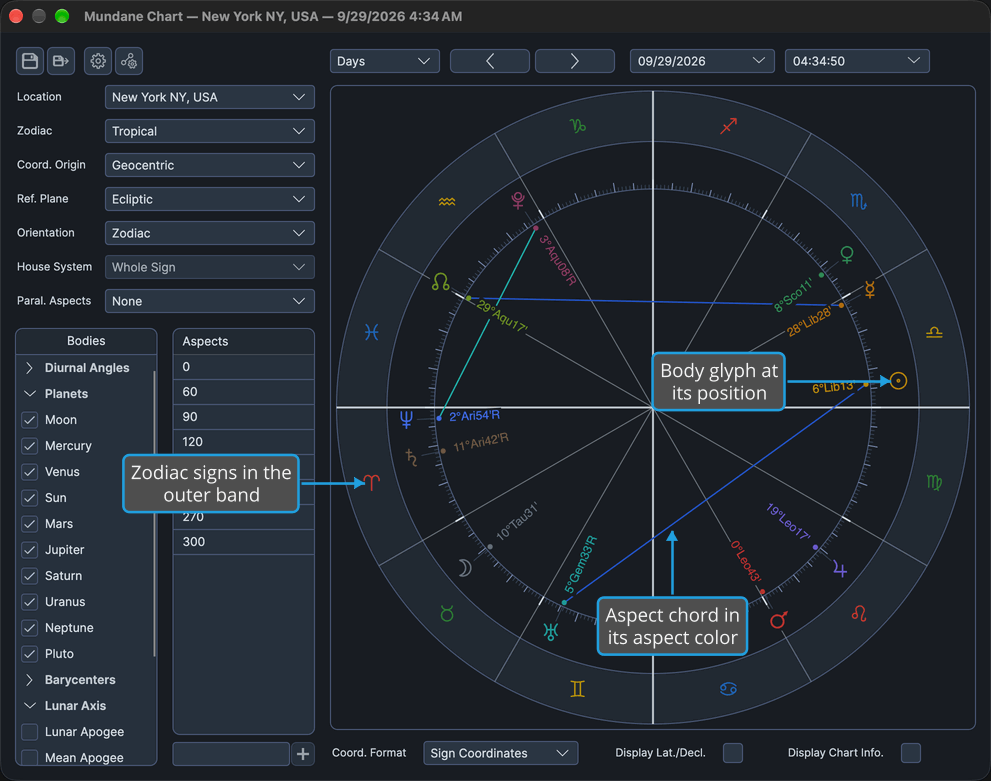Select the 60 aspect row
Screen dimensions: 991x781
[243, 392]
